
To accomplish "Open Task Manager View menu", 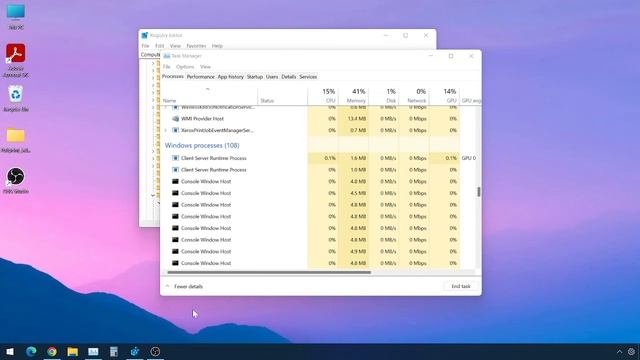I will (x=205, y=67).
